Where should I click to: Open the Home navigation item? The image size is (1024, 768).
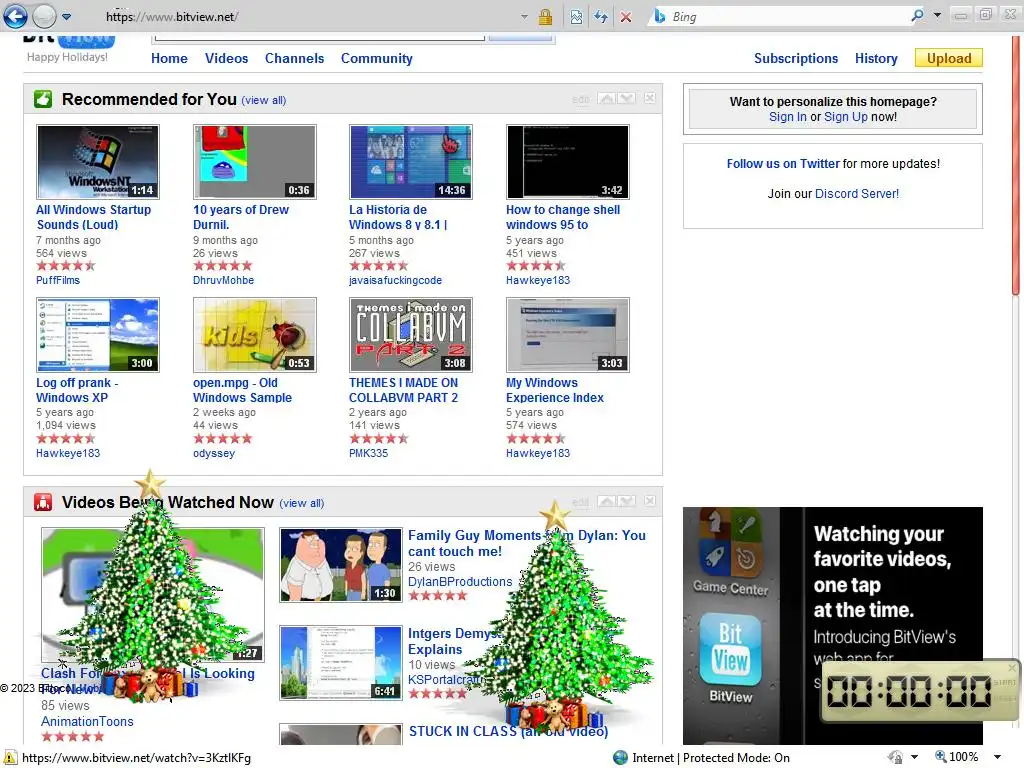click(x=169, y=58)
